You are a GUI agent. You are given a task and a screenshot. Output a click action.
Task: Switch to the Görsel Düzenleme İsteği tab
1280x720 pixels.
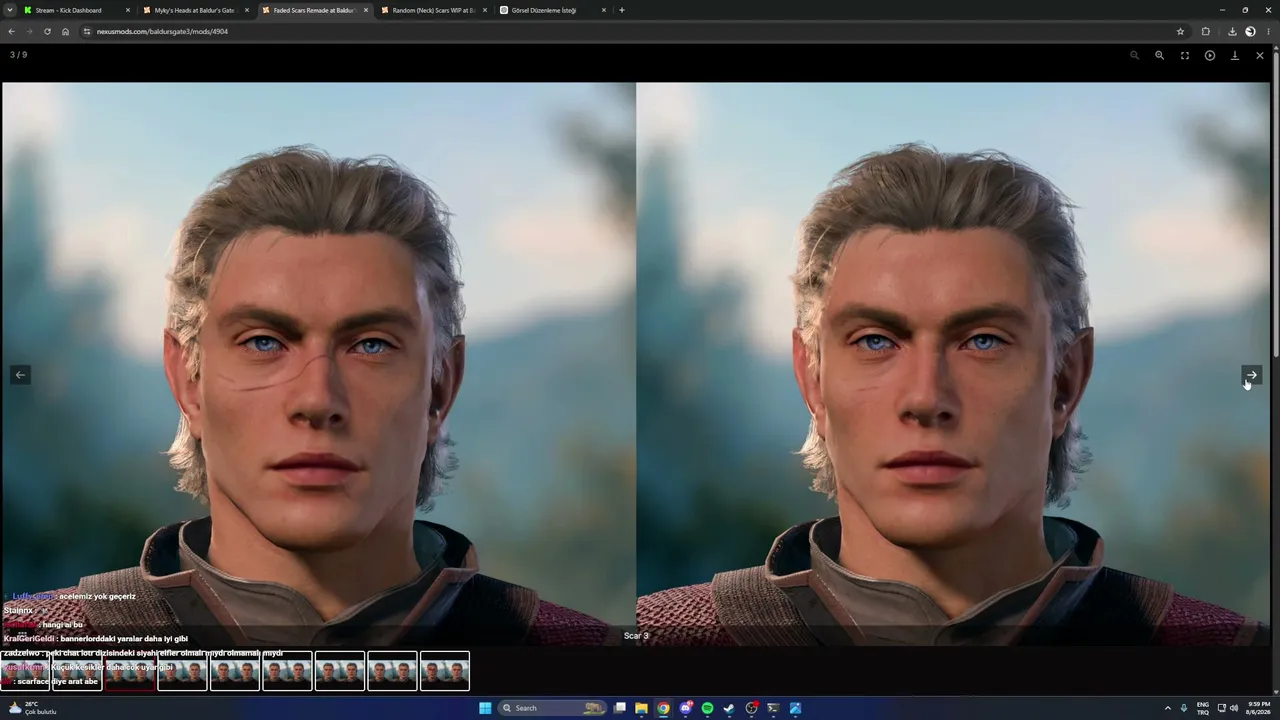click(553, 10)
